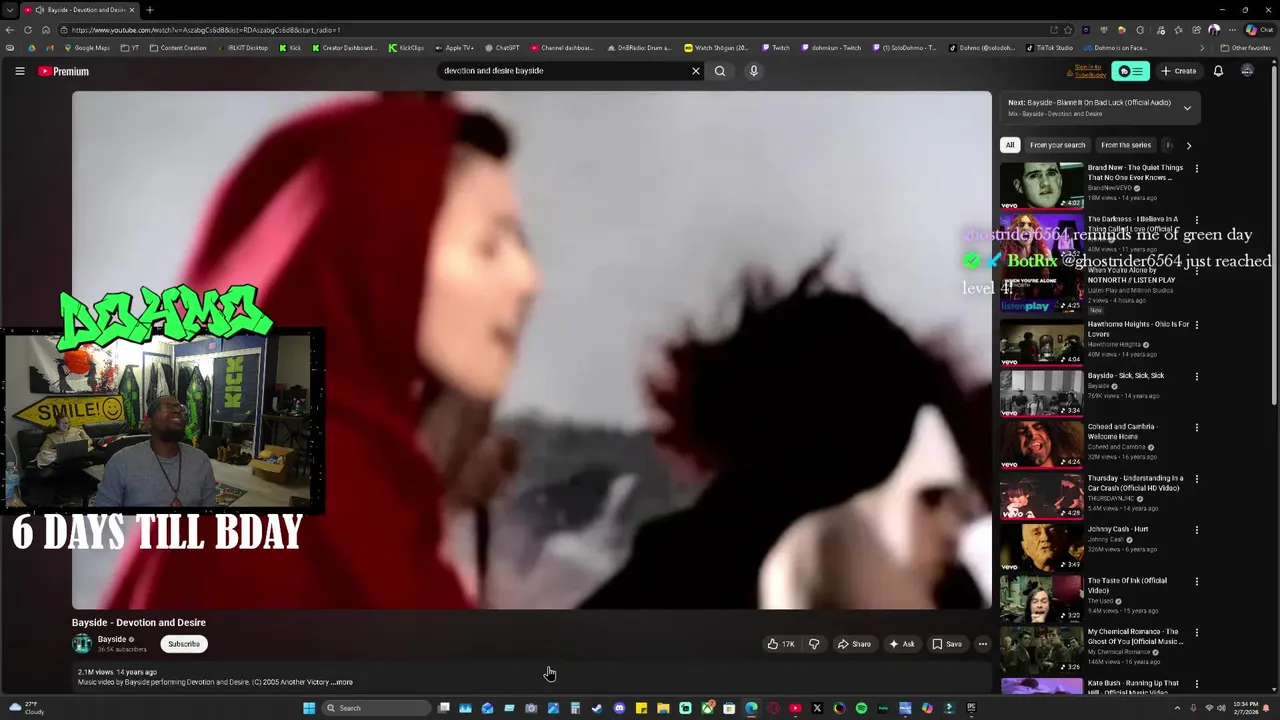Open Discord from the taskbar
This screenshot has height=720, width=1280.
coord(619,708)
